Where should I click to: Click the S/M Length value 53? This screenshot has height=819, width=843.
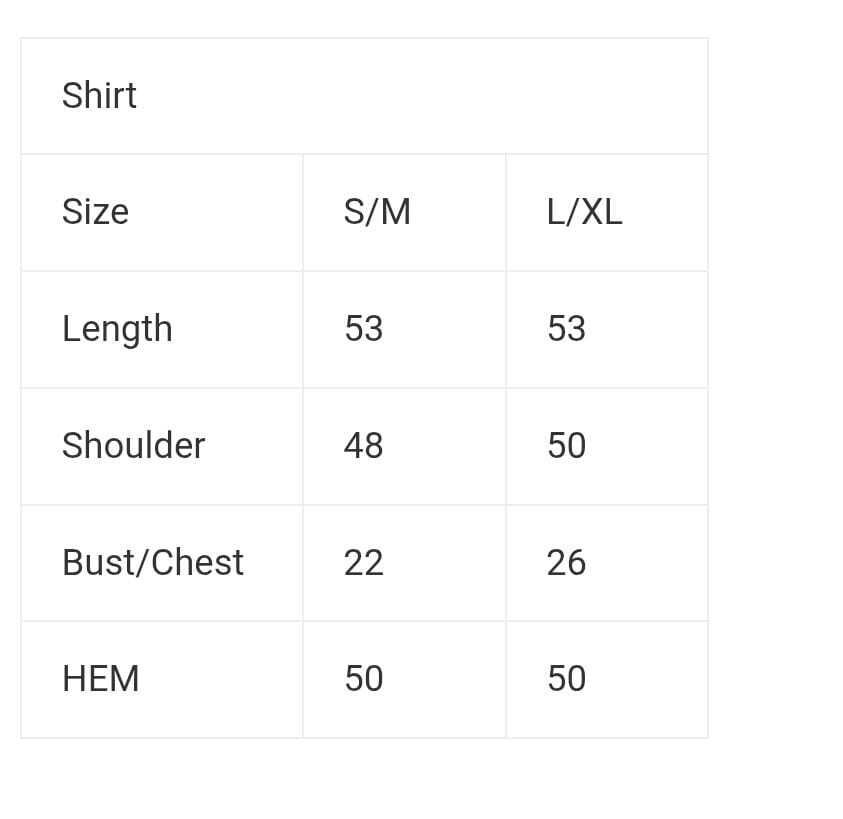click(x=363, y=328)
